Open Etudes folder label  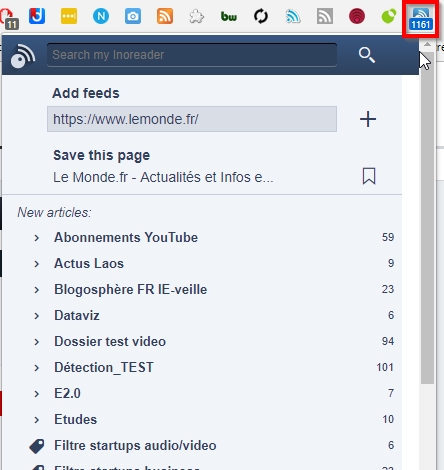click(76, 420)
